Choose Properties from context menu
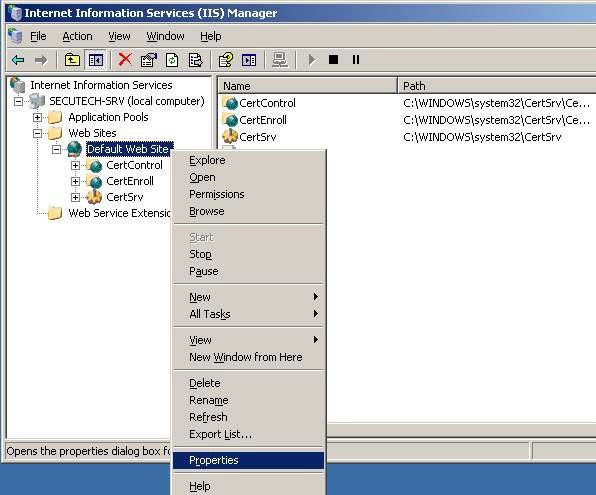The width and height of the screenshot is (596, 495). pos(249,460)
